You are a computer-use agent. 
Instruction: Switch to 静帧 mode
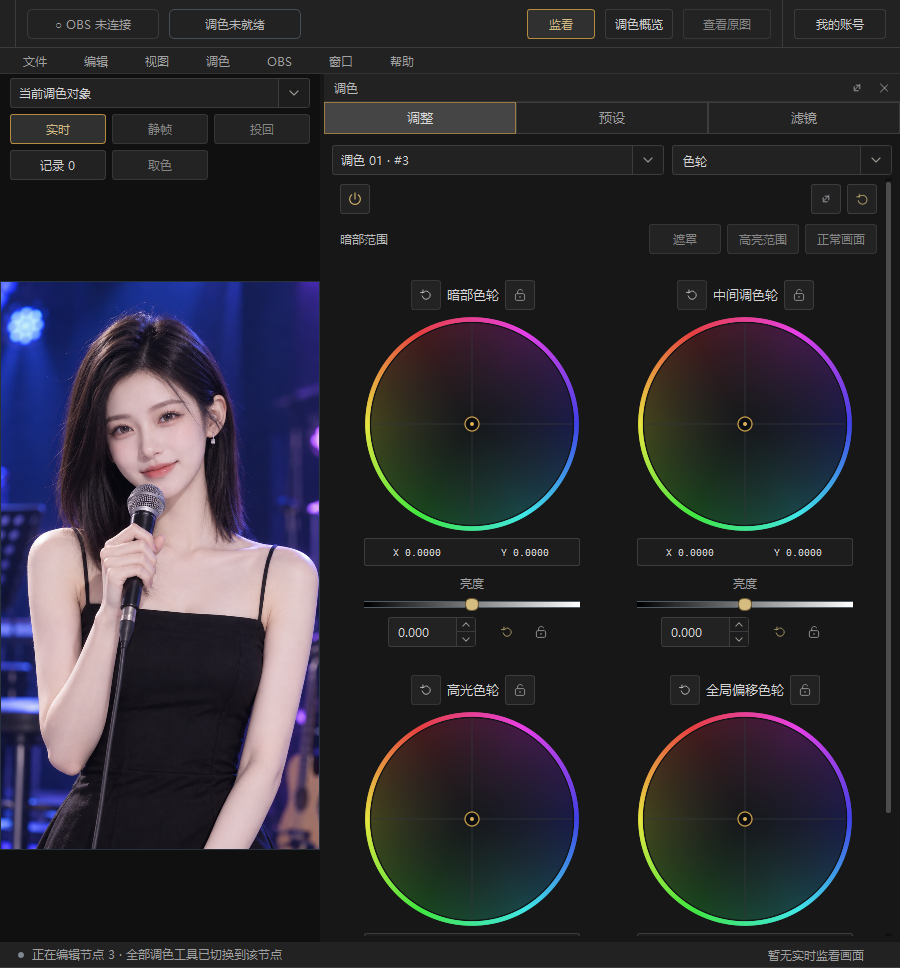160,130
